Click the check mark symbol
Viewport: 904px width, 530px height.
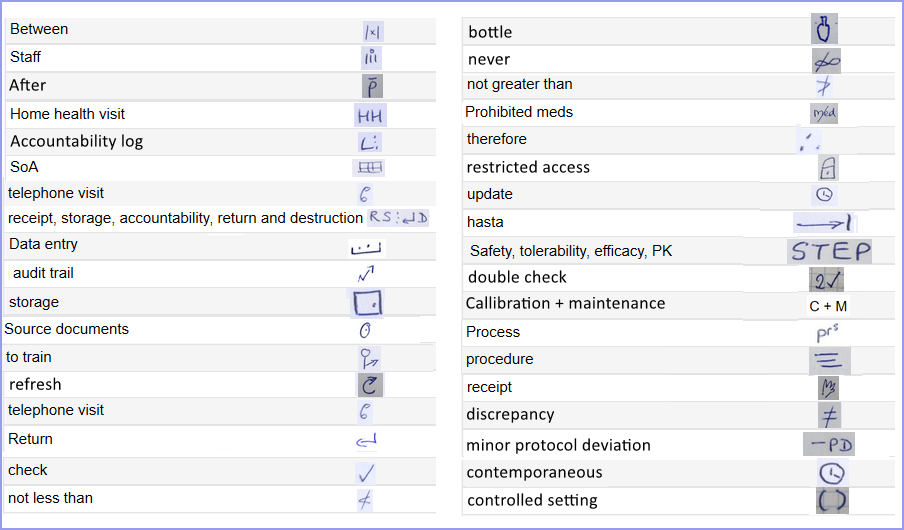[366, 473]
